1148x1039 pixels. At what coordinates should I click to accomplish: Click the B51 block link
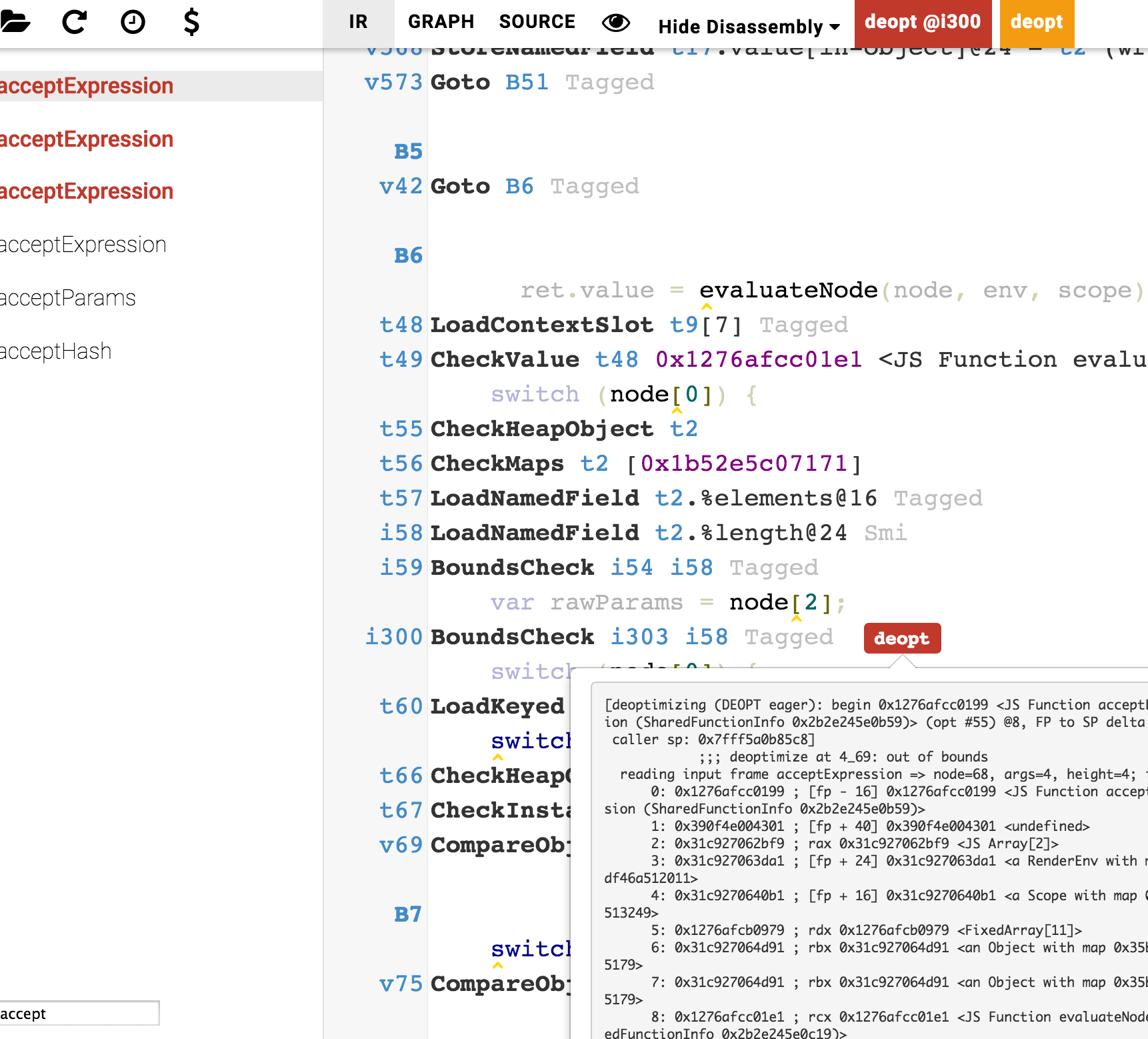tap(527, 82)
